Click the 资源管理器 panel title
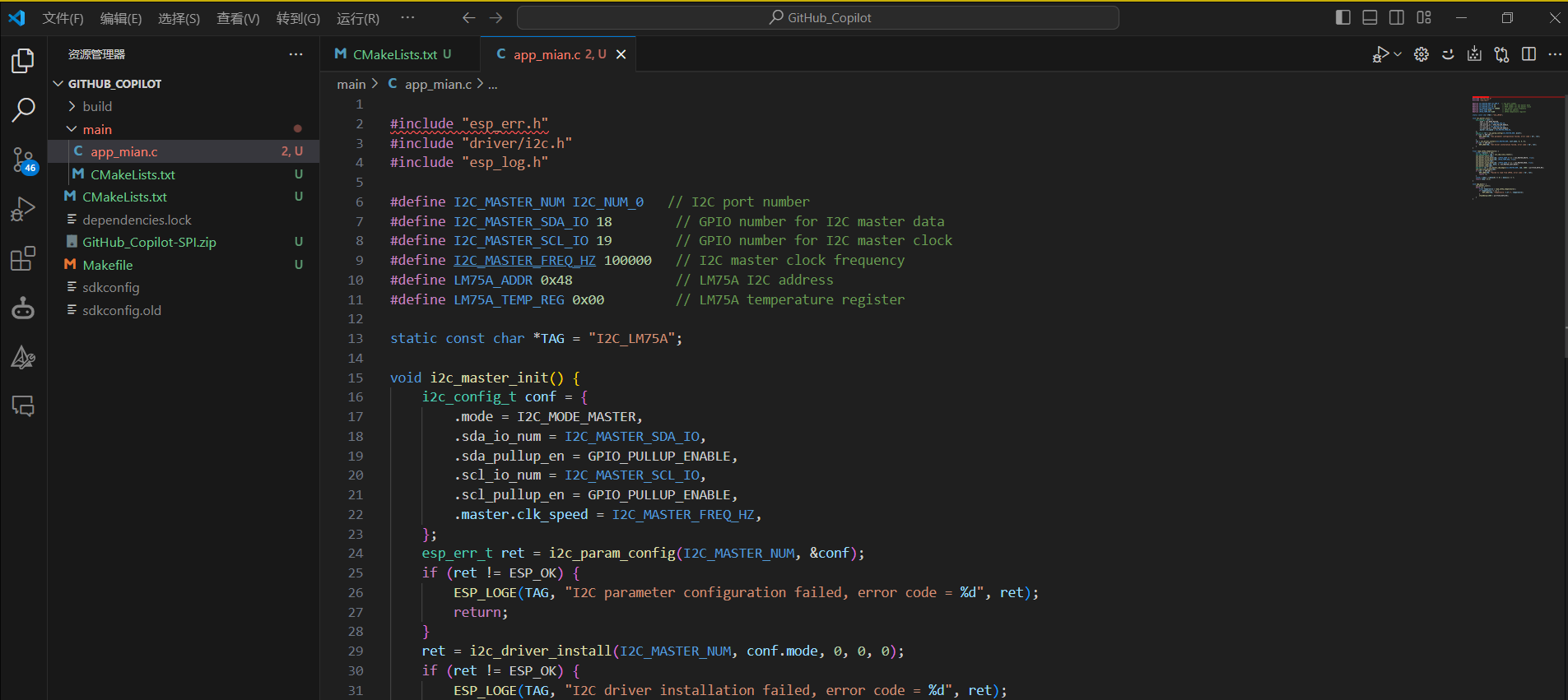Image resolution: width=1568 pixels, height=700 pixels. click(96, 54)
